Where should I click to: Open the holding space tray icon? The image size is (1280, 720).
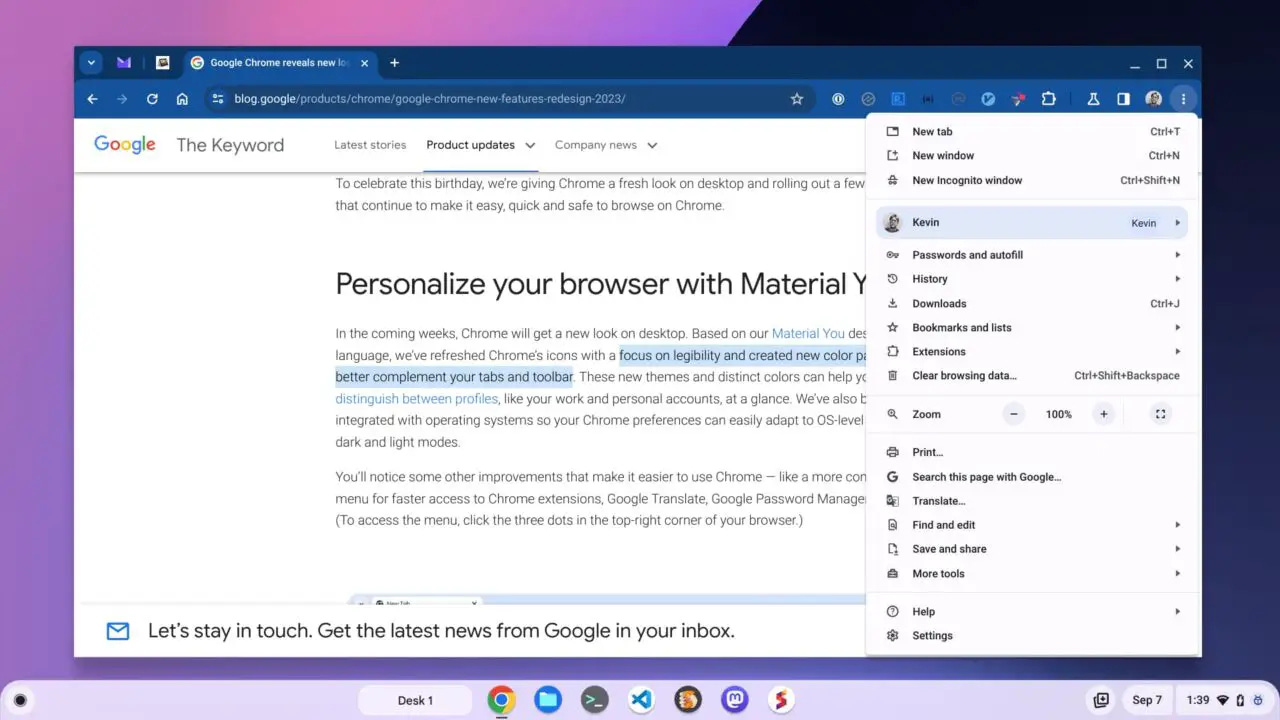1101,701
